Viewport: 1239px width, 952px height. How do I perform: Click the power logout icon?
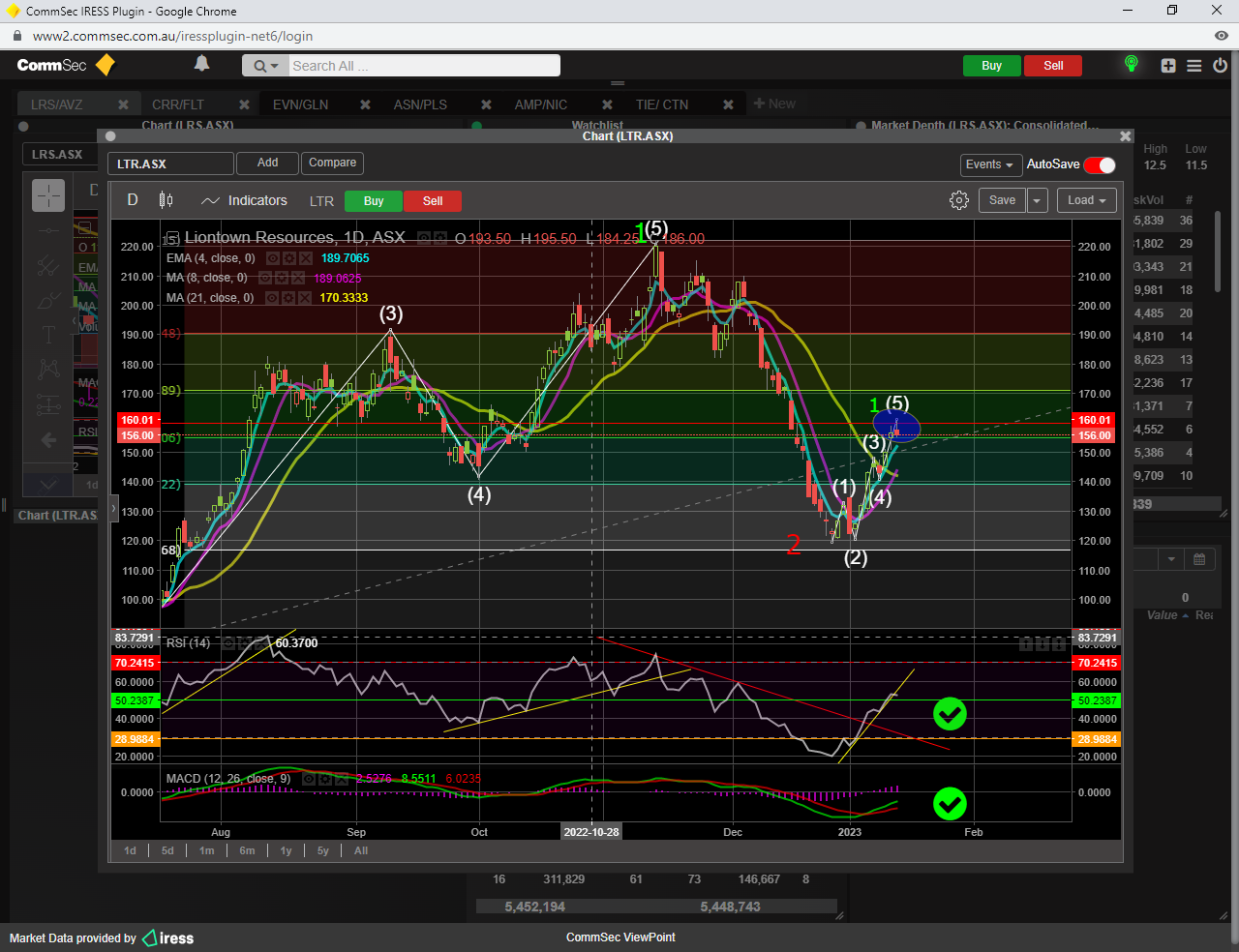(1221, 66)
